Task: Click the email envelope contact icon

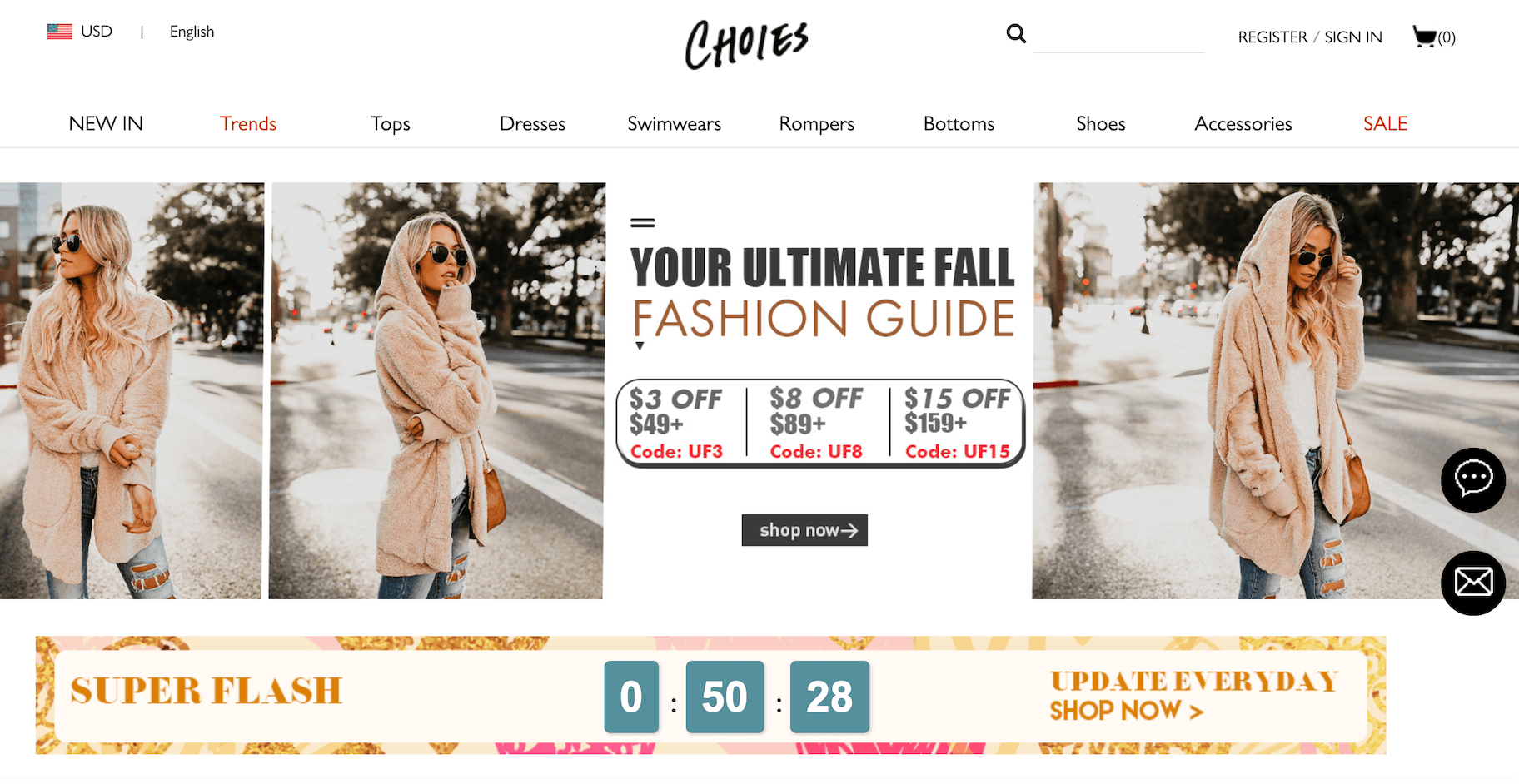Action: (x=1473, y=583)
